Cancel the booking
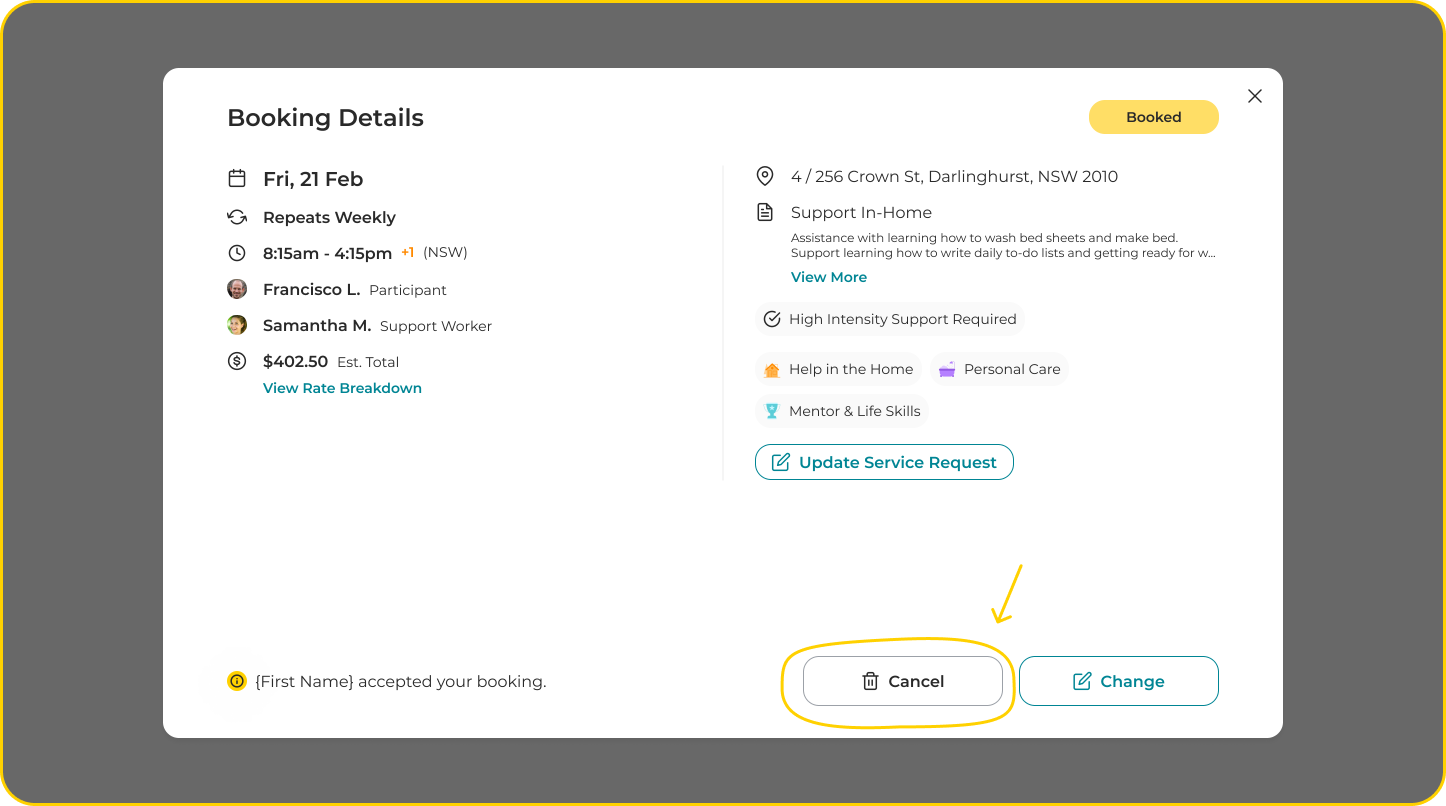Viewport: 1446px width, 806px height. coord(902,681)
